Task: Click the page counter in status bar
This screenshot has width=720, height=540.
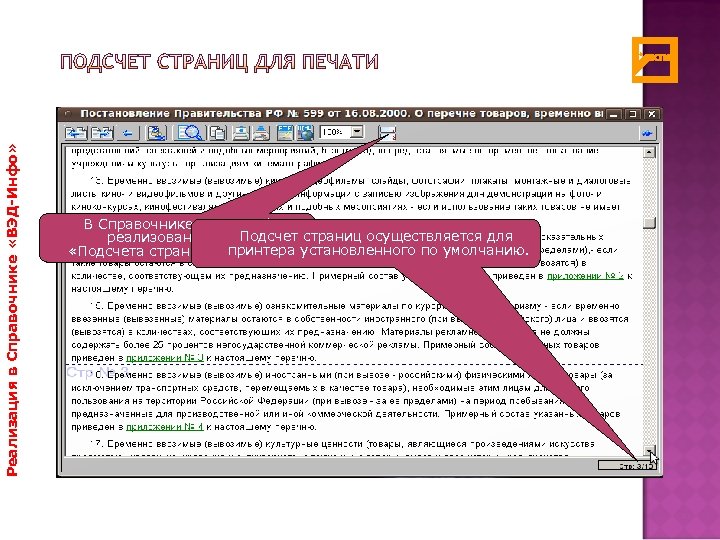Action: [x=627, y=466]
